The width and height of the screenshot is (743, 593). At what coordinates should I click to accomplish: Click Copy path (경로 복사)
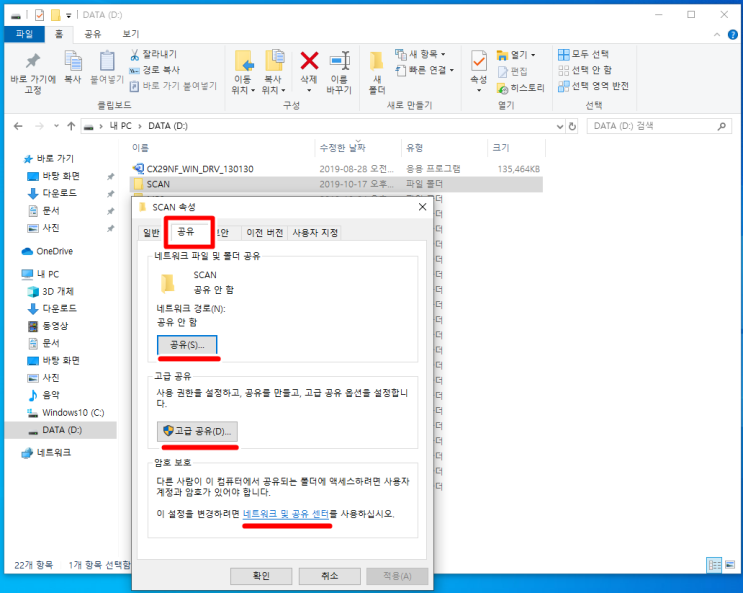[x=155, y=70]
